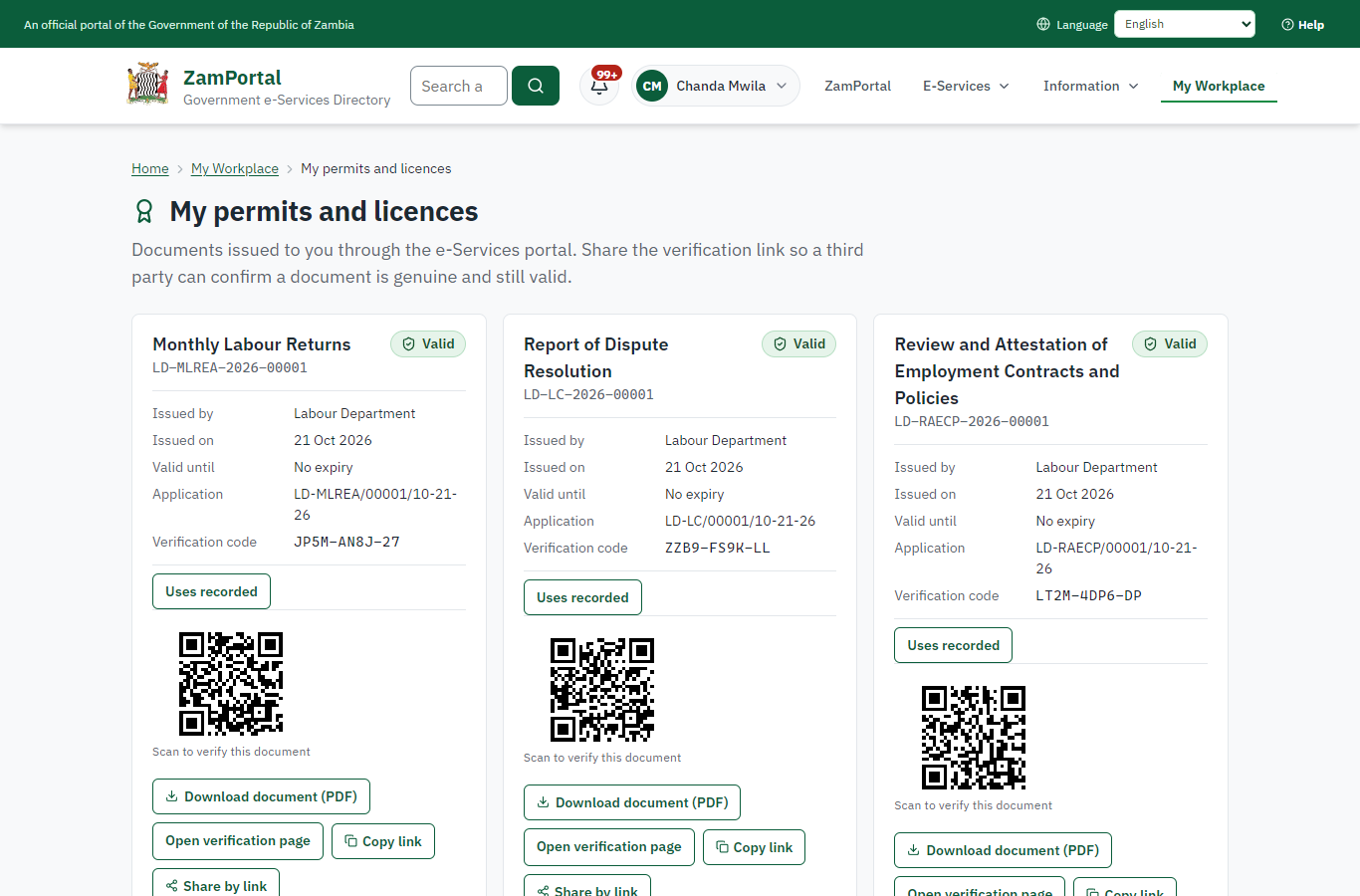Click verification code JP5M-AN8J-27

(346, 542)
